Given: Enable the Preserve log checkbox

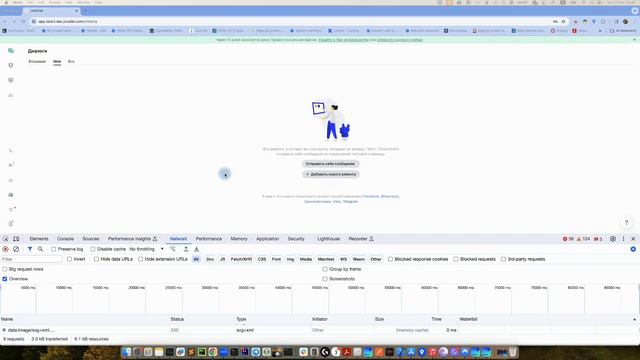Looking at the screenshot, I should 53,249.
